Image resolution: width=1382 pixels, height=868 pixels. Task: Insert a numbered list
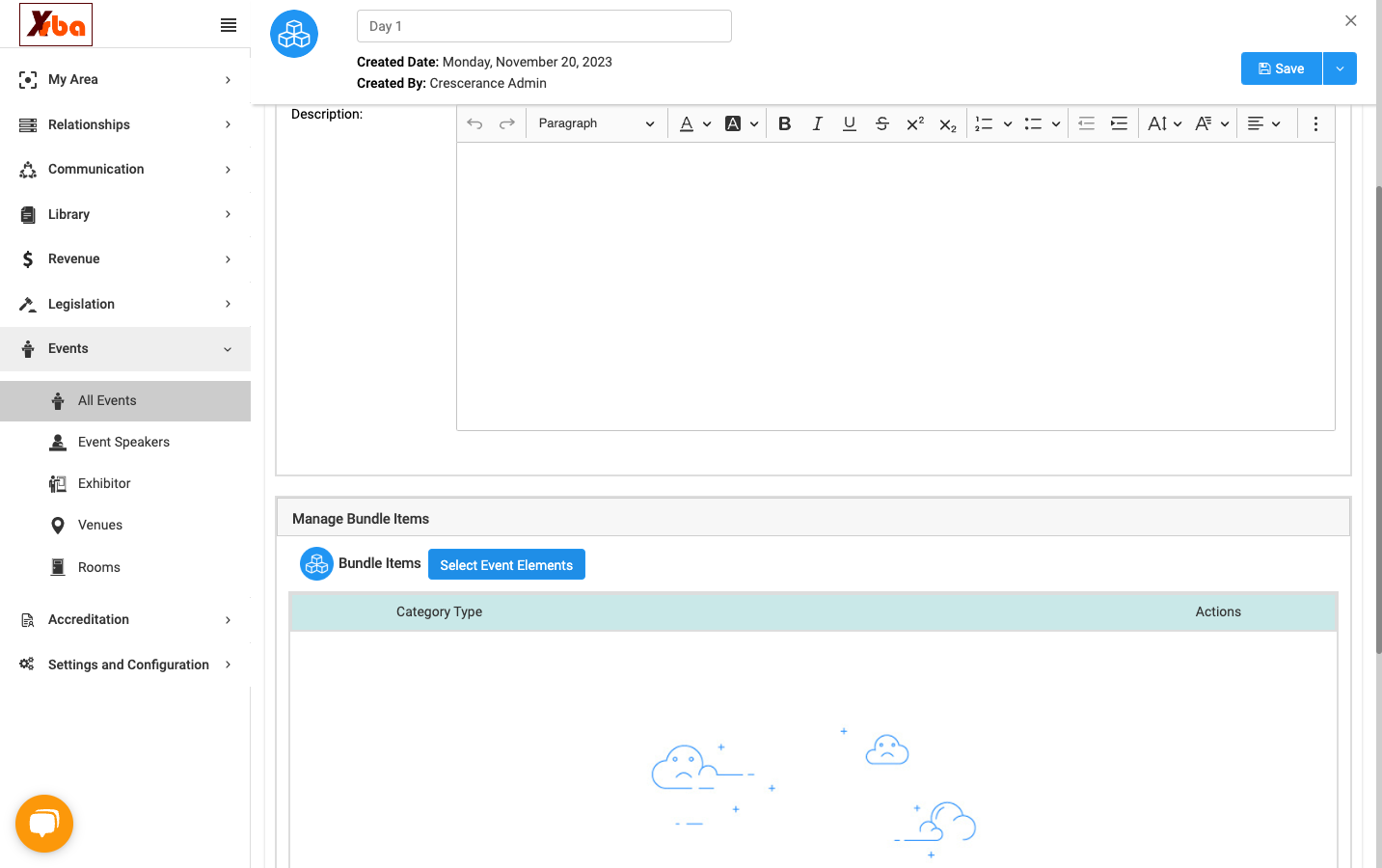[x=984, y=123]
